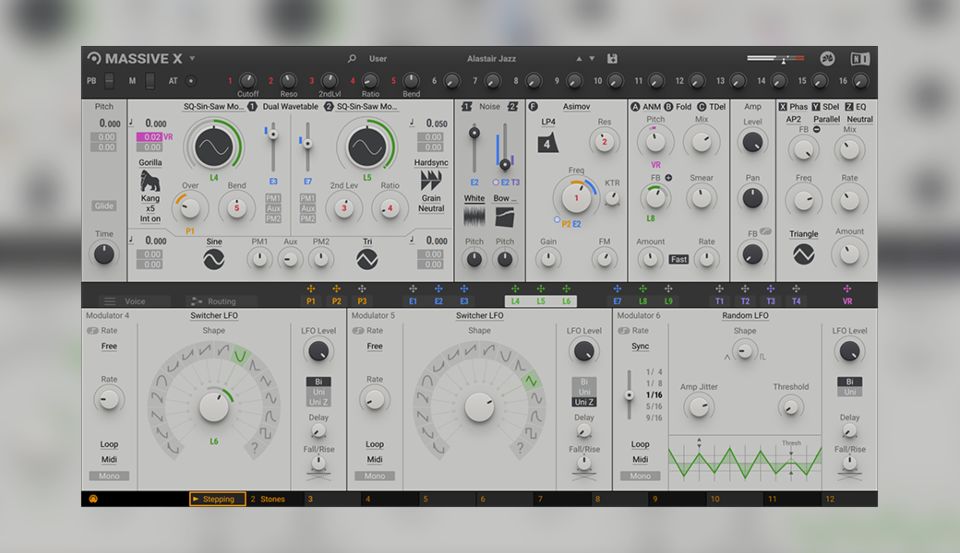Open the Random LFO type dropdown in Modulator 6
This screenshot has height=553, width=960.
pos(744,316)
